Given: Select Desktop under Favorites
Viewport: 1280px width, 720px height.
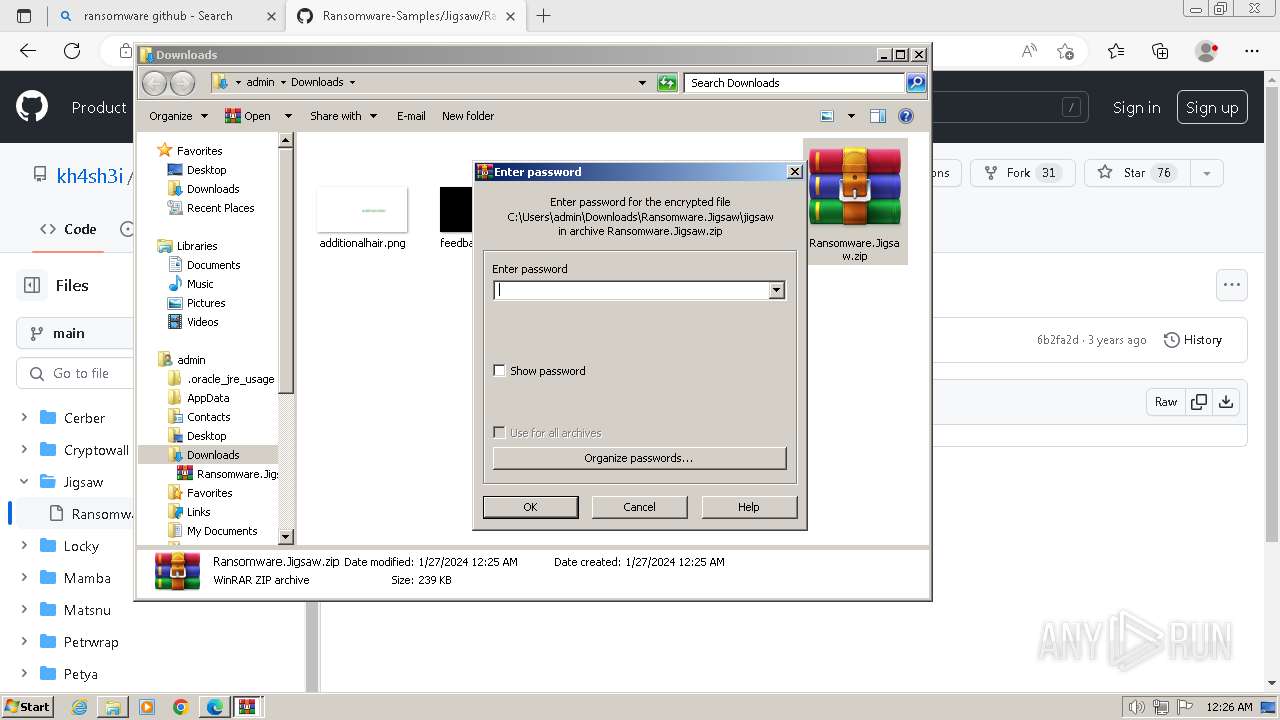Looking at the screenshot, I should [206, 170].
